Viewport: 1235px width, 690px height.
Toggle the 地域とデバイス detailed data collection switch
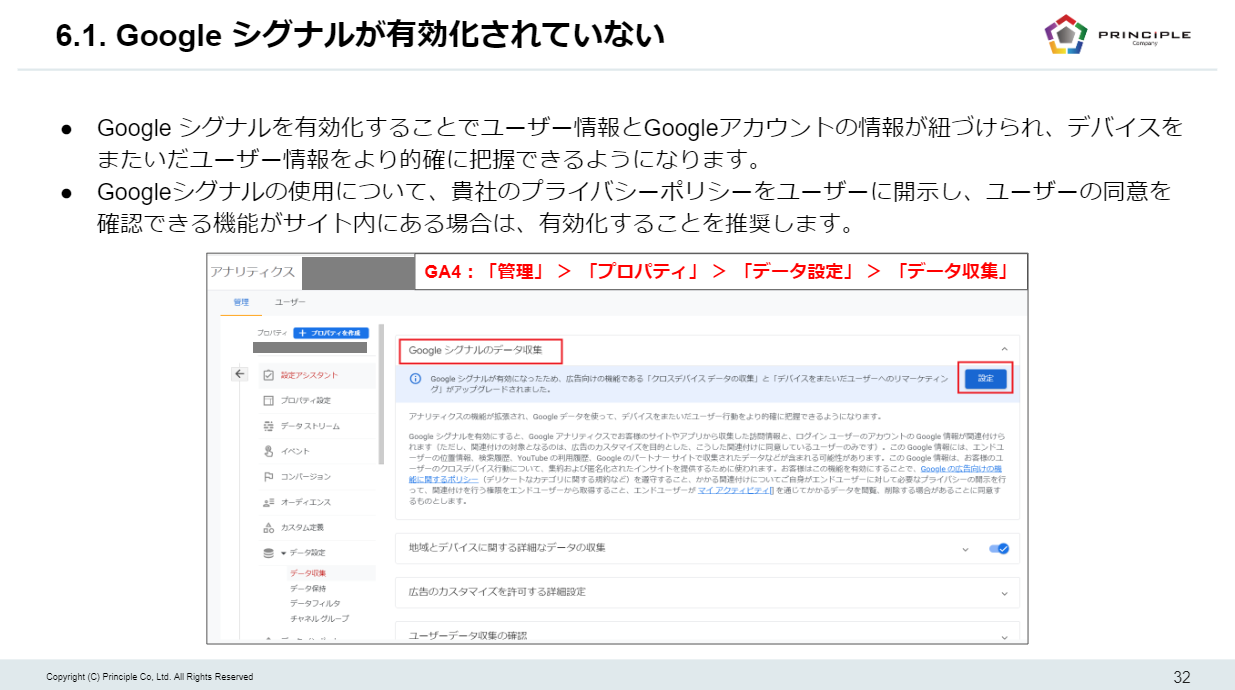[x=998, y=548]
